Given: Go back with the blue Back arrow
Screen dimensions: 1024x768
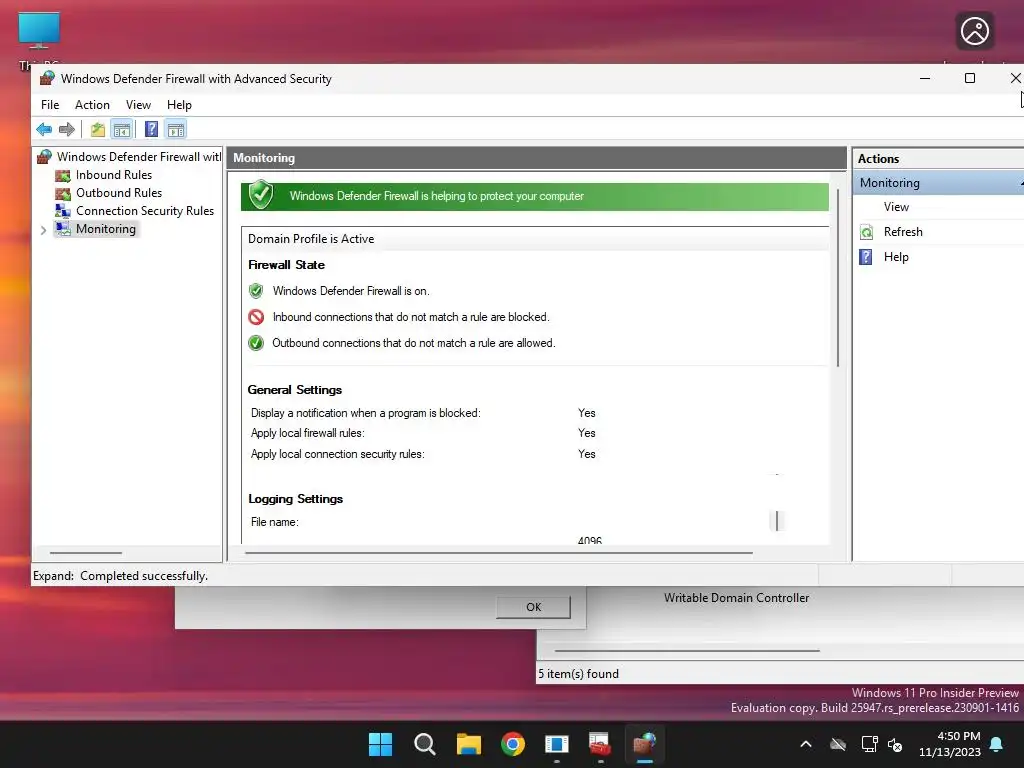Looking at the screenshot, I should tap(44, 129).
